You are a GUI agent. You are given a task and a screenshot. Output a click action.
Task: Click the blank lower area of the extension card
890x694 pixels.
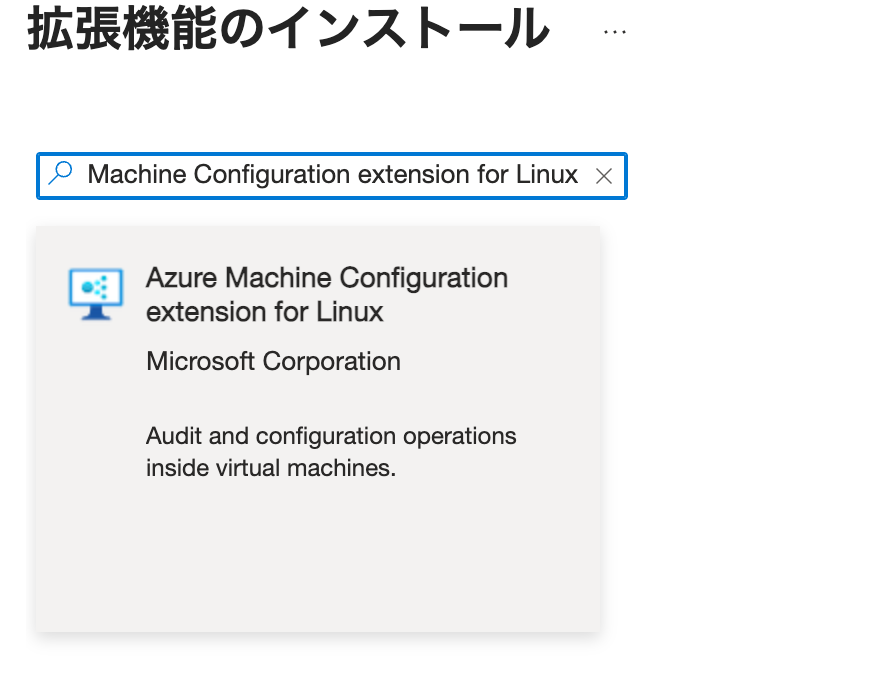318,560
